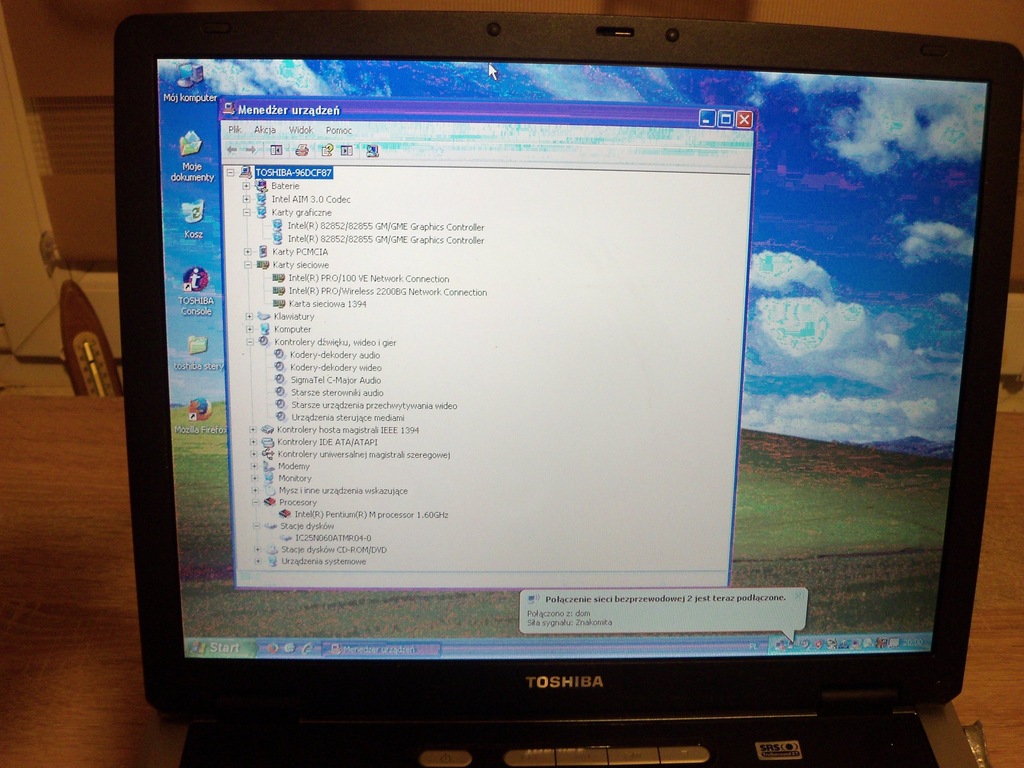
Task: Select Starsze sterowniki audio
Action: (337, 392)
